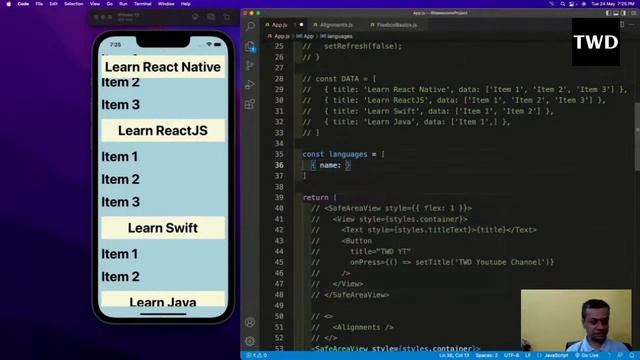Open the Extensions view
Screen dimensions: 640x360
[x=250, y=104]
